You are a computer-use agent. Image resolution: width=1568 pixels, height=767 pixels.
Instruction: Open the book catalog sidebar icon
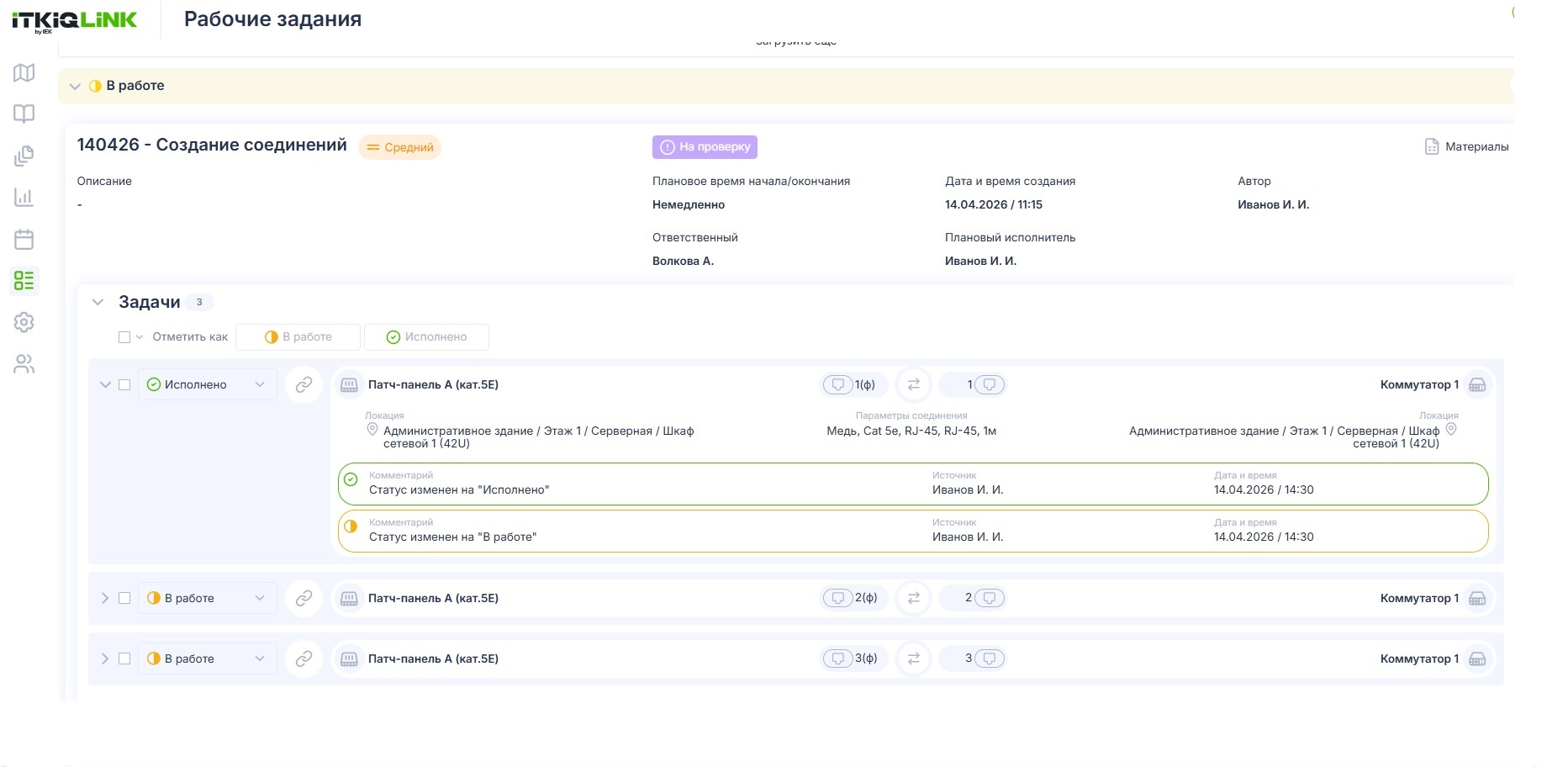(24, 114)
